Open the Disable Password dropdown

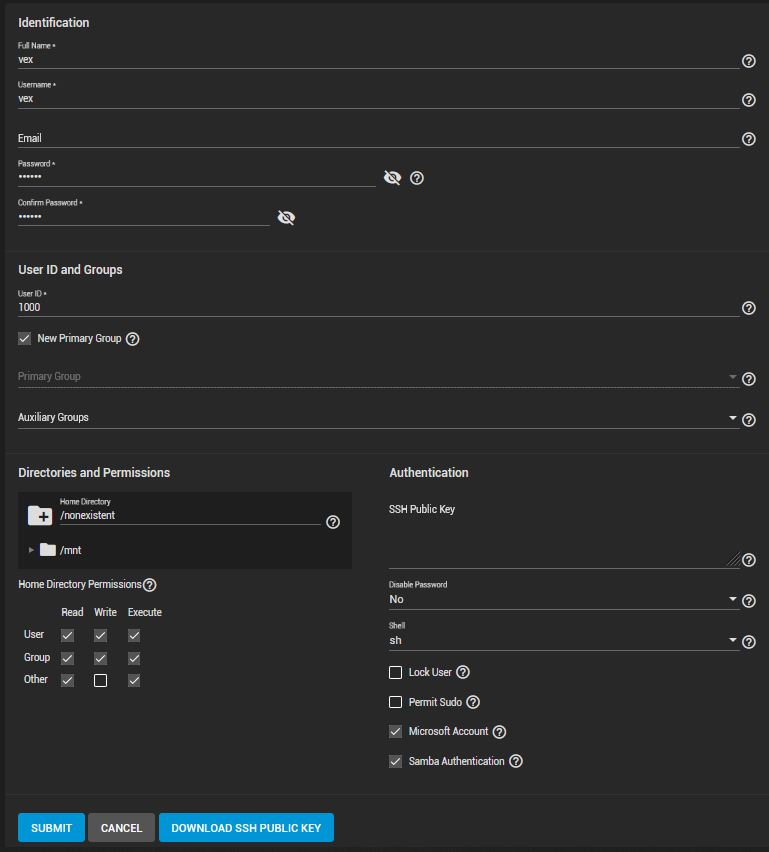[x=564, y=599]
